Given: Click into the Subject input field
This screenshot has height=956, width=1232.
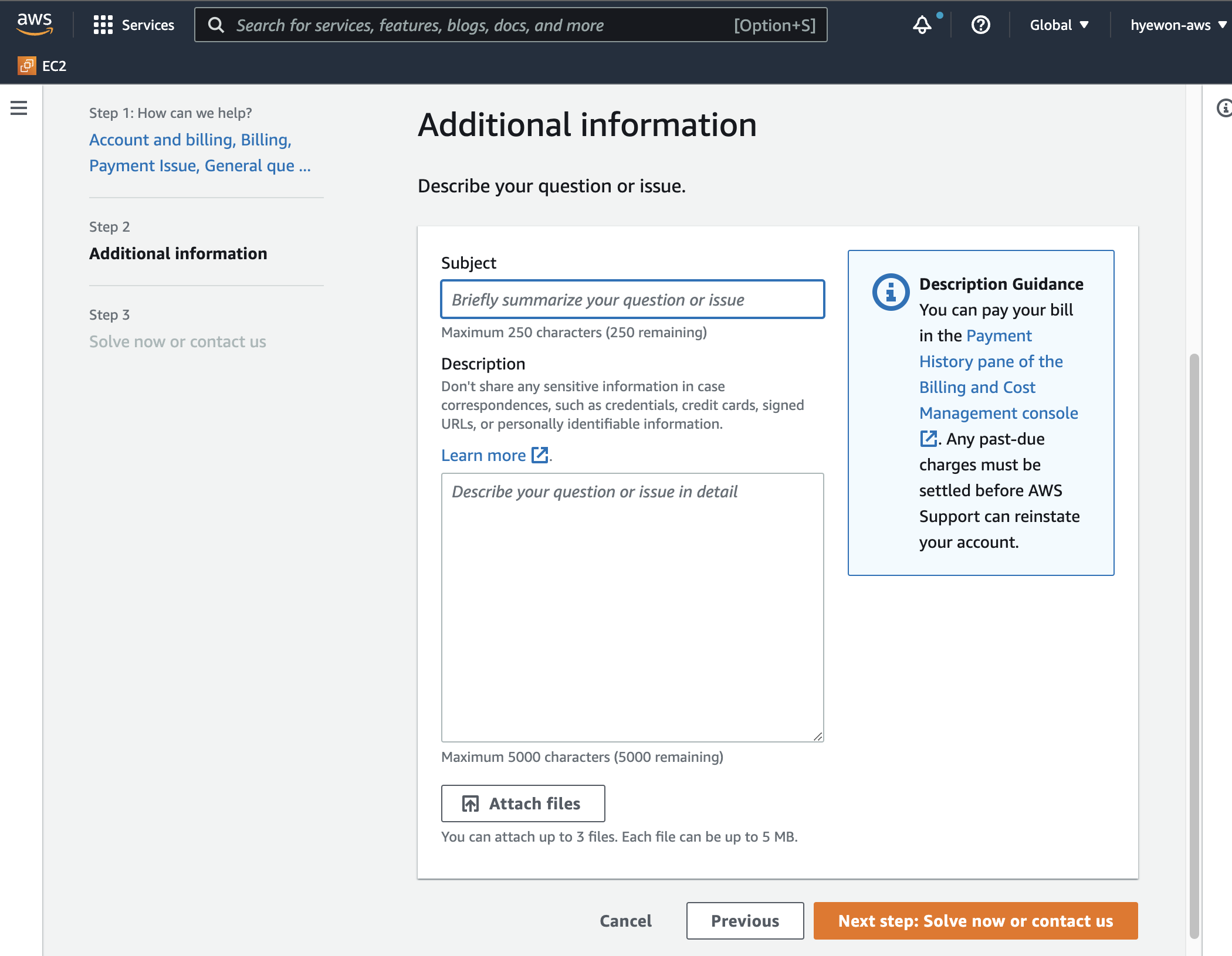Looking at the screenshot, I should coord(632,300).
